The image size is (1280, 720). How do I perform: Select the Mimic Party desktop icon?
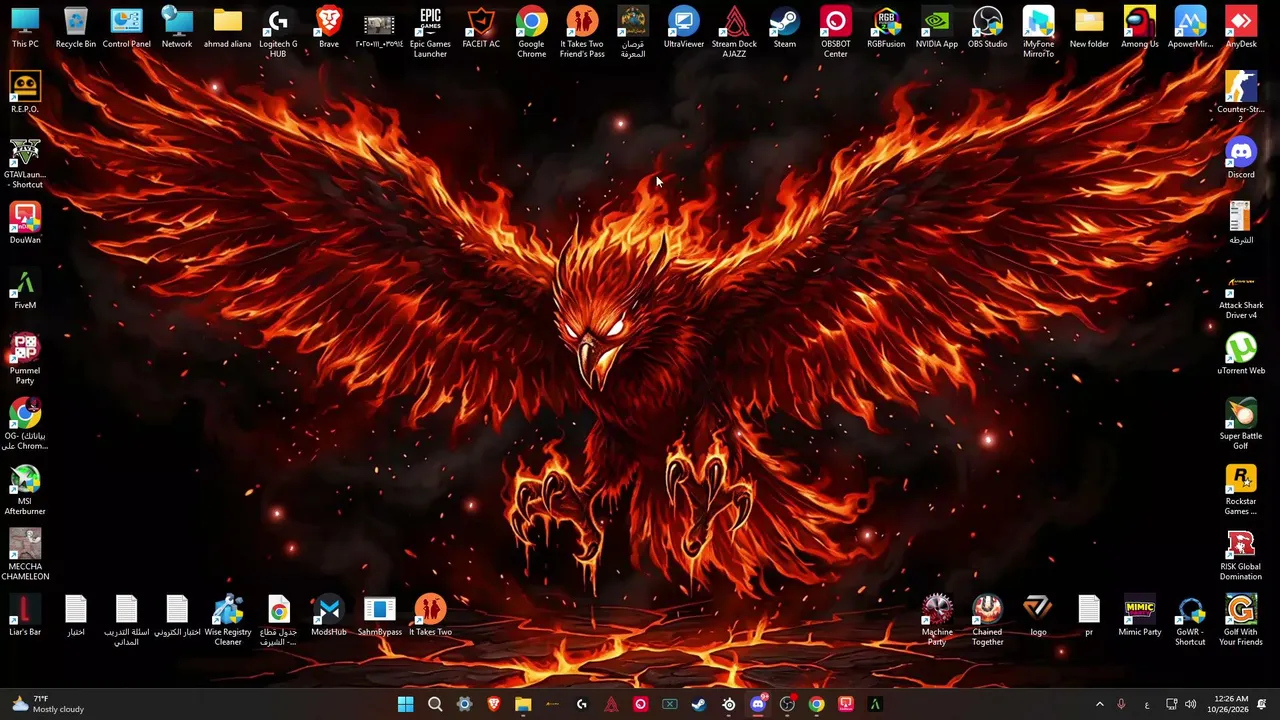point(1139,615)
